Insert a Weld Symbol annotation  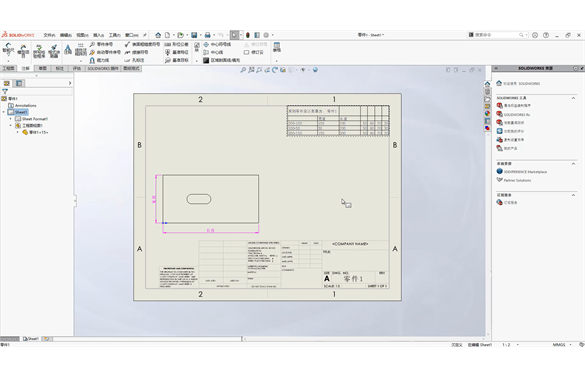tap(137, 52)
